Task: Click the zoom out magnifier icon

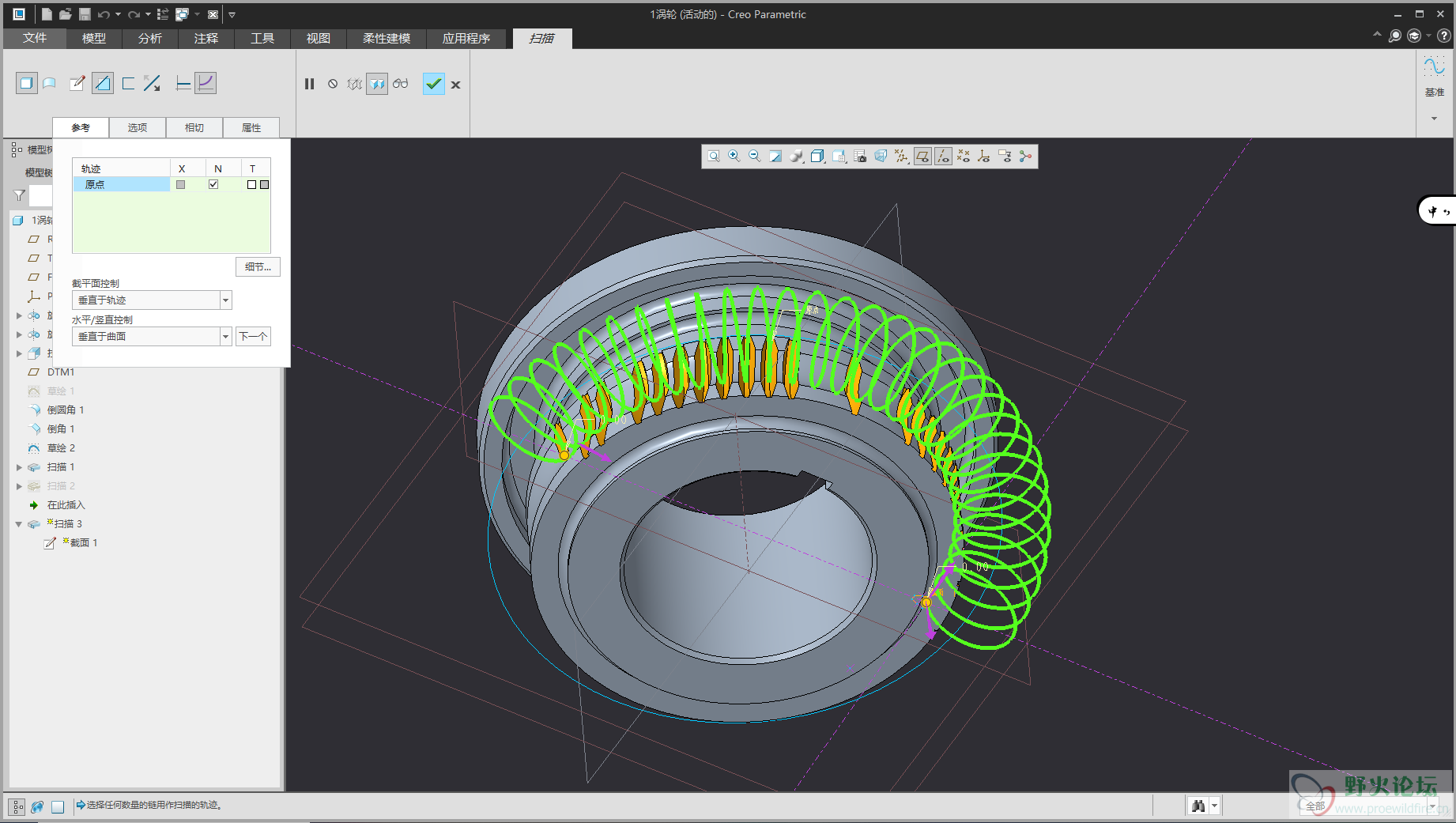Action: (x=755, y=157)
